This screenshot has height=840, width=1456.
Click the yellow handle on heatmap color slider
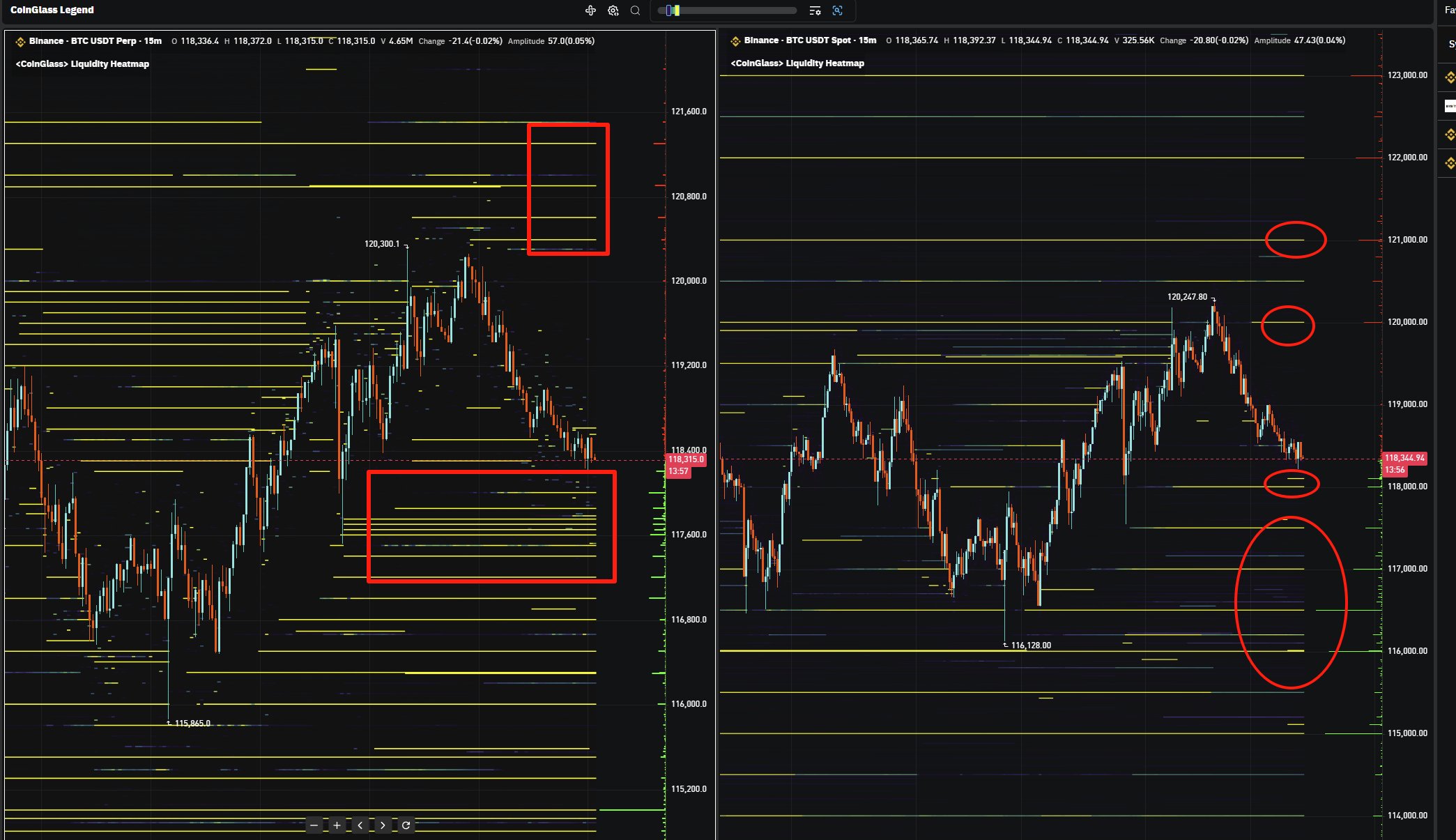[x=676, y=10]
